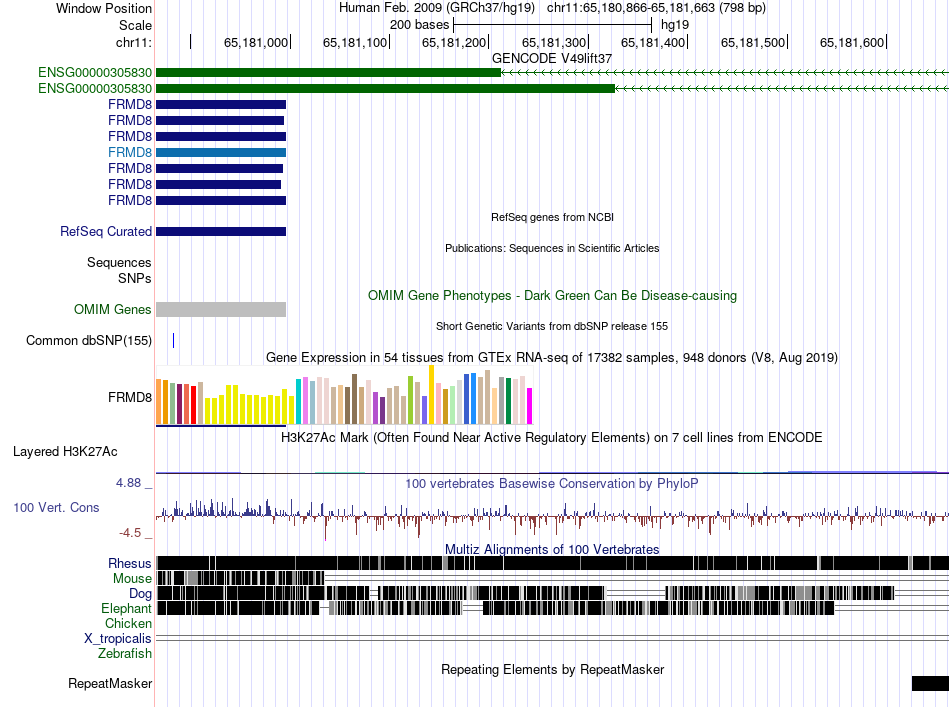Click the Common dbSNP(155) track label
Viewport: 950px width, 707px height.
pos(89,340)
